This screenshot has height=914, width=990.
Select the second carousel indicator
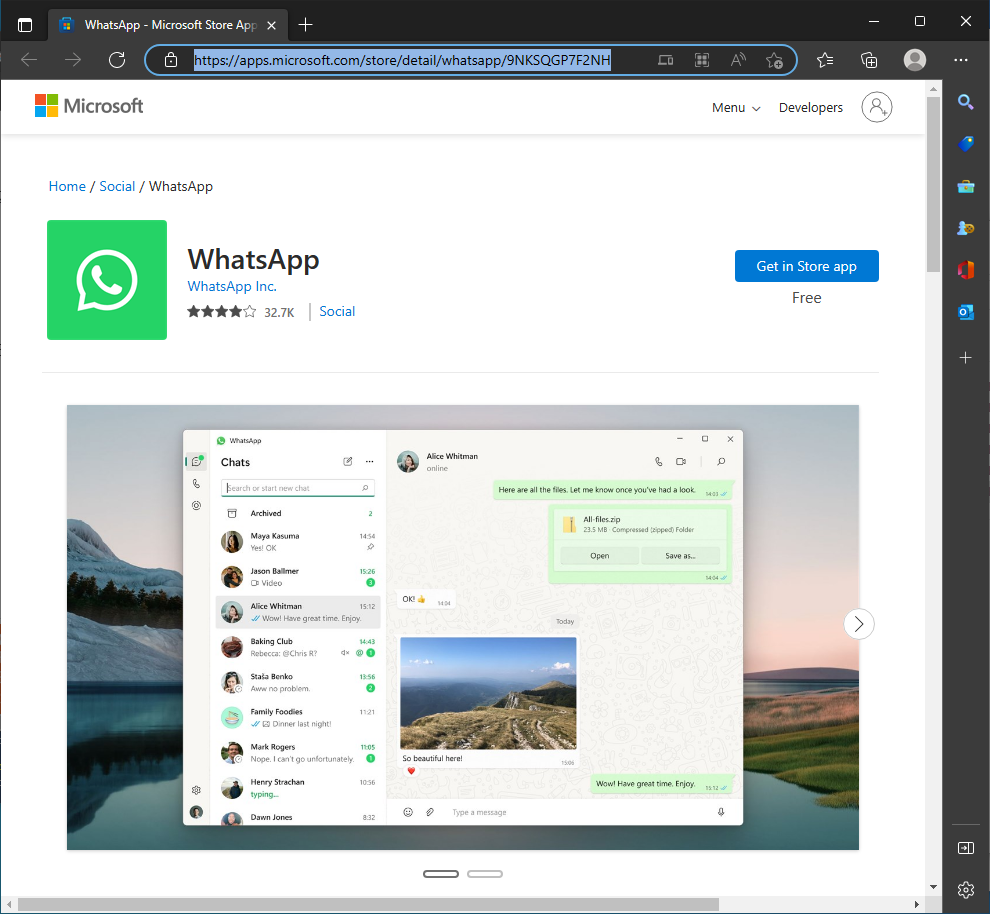coord(485,874)
